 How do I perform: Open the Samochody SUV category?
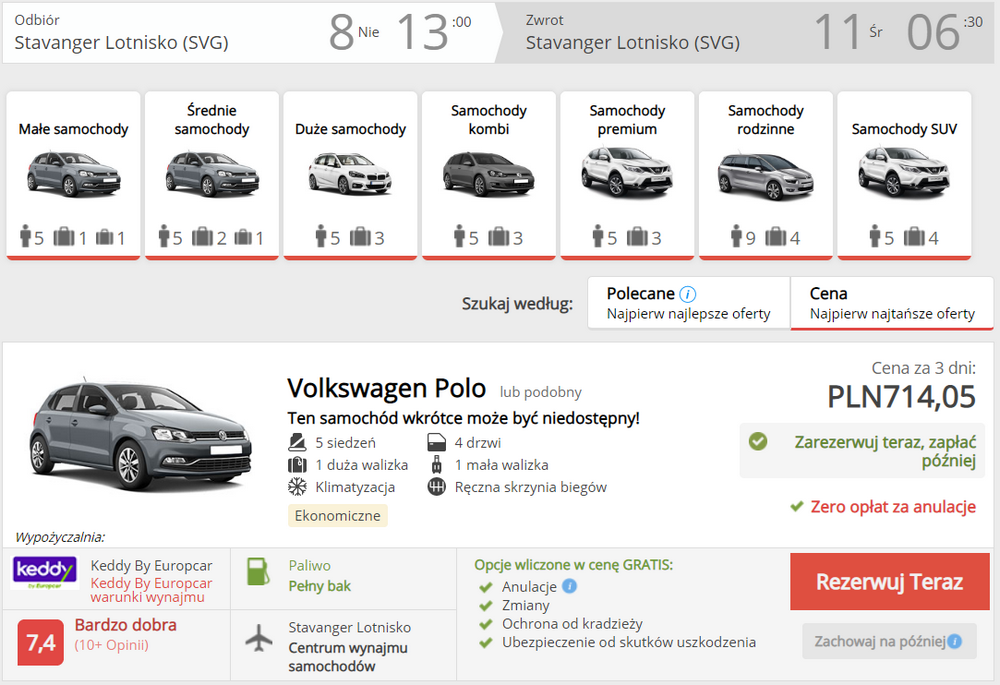(x=904, y=175)
